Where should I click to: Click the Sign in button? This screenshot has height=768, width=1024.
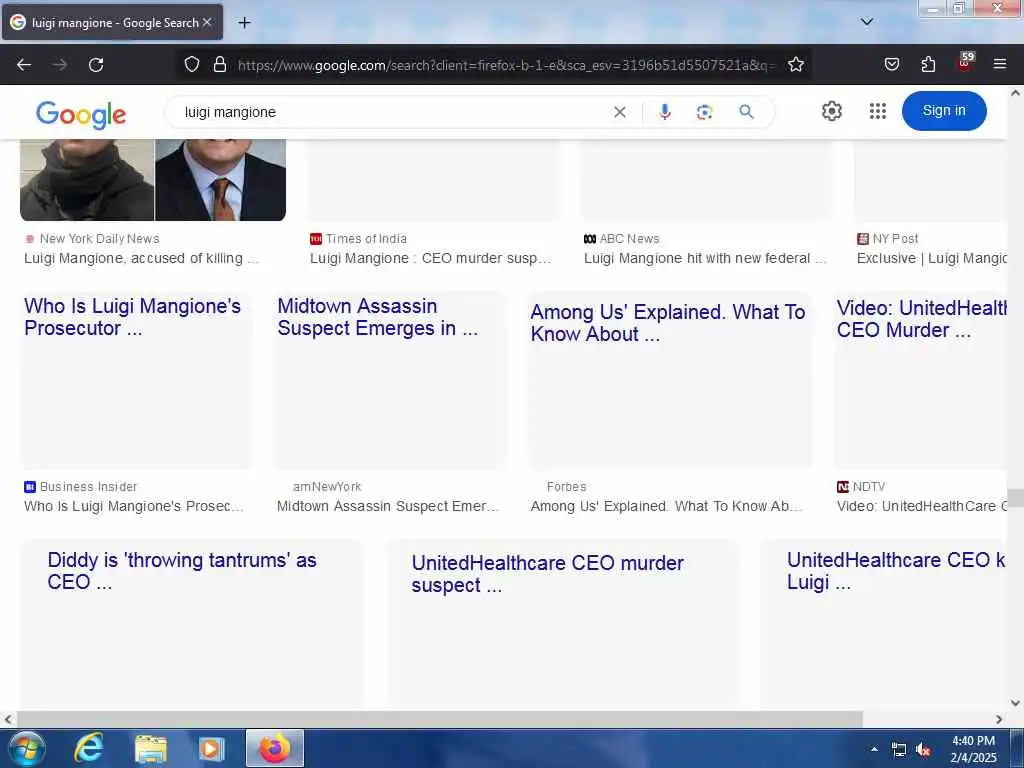click(x=944, y=111)
